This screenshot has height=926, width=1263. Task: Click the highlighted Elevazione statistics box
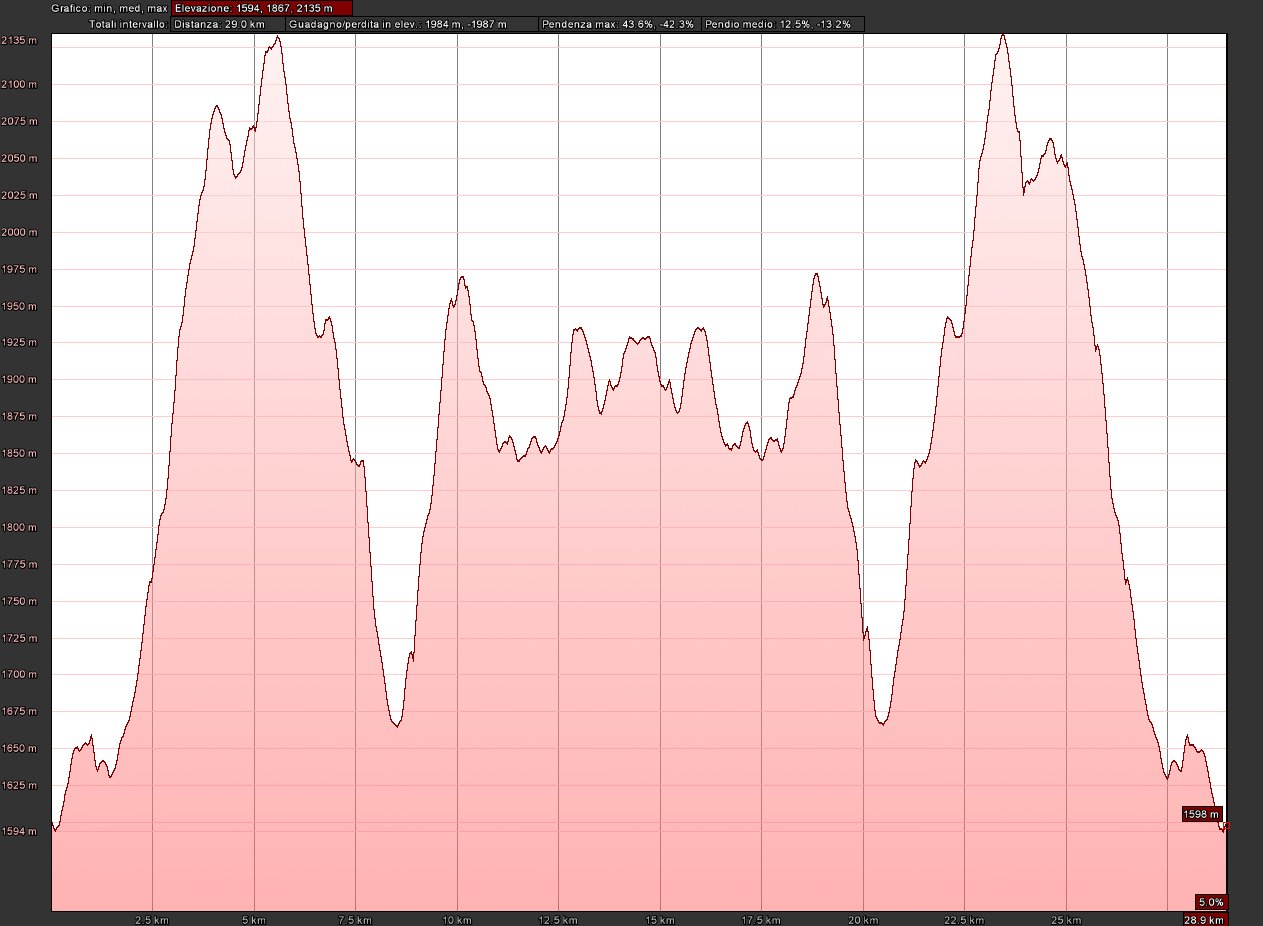tap(262, 8)
